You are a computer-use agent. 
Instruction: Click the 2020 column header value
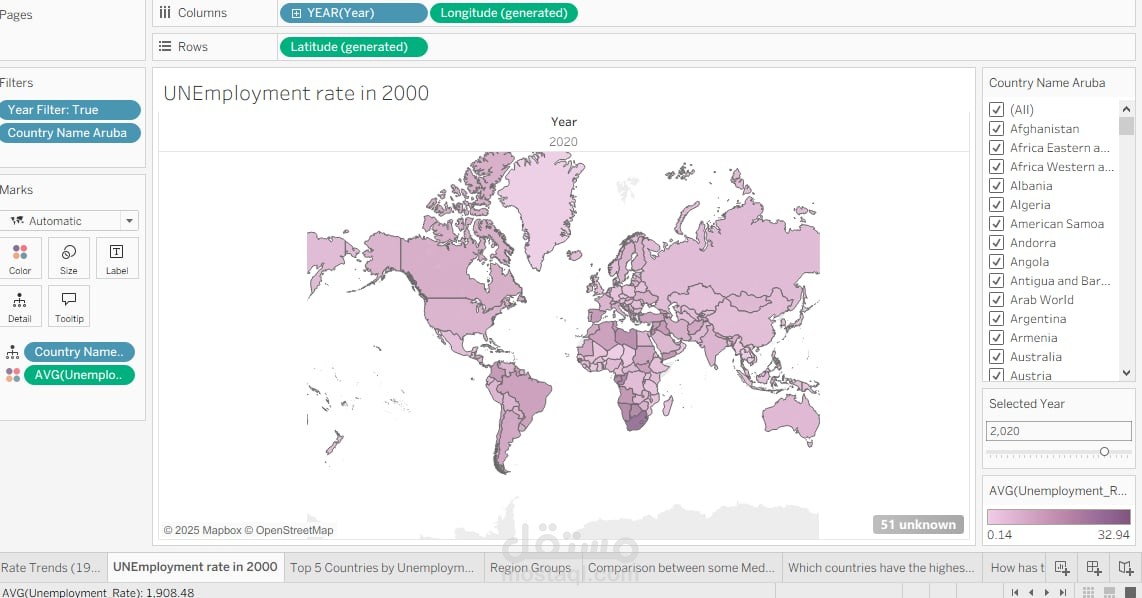coord(563,141)
